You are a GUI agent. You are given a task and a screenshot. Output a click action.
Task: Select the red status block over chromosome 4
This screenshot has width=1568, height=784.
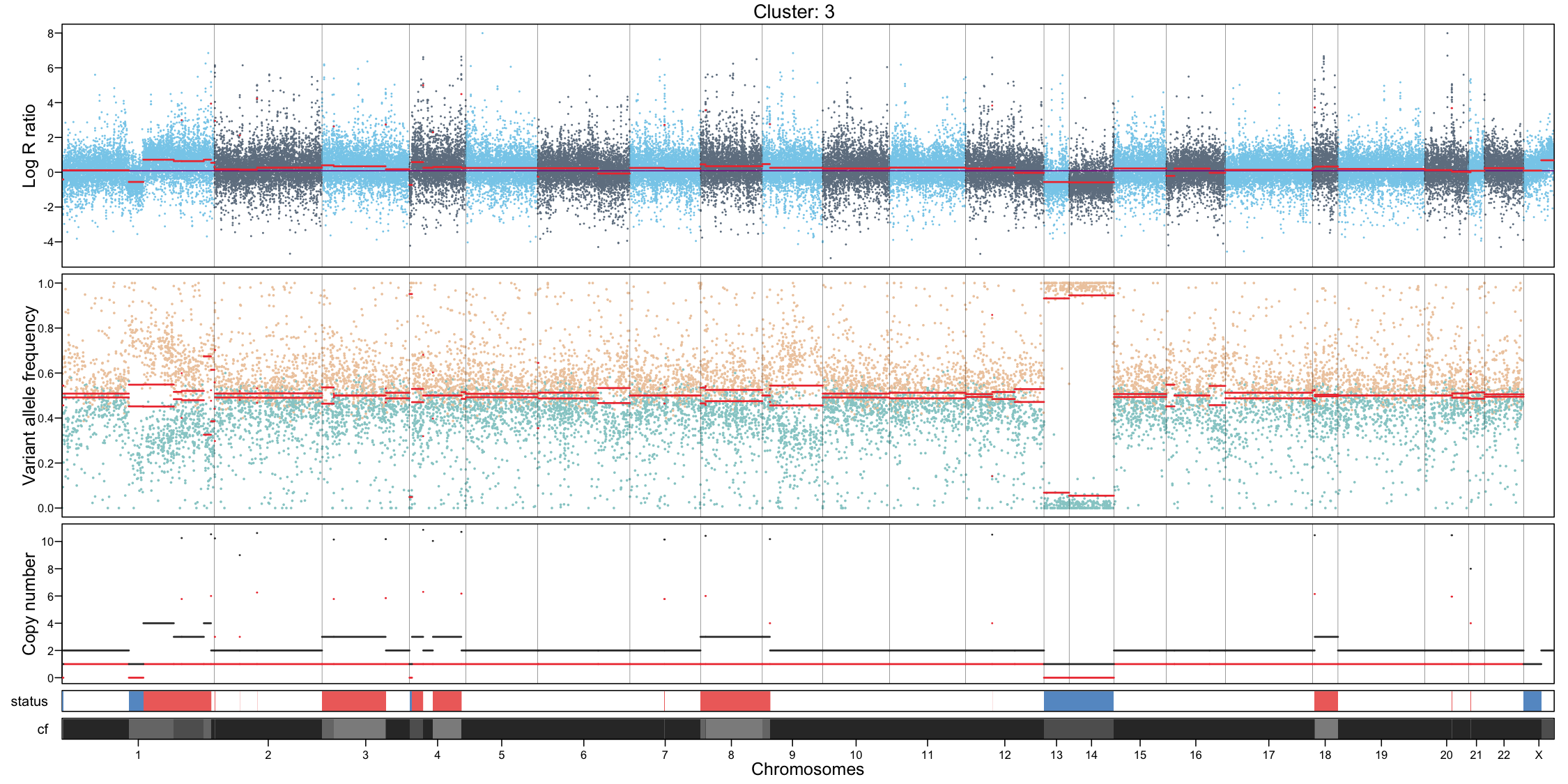tap(446, 700)
